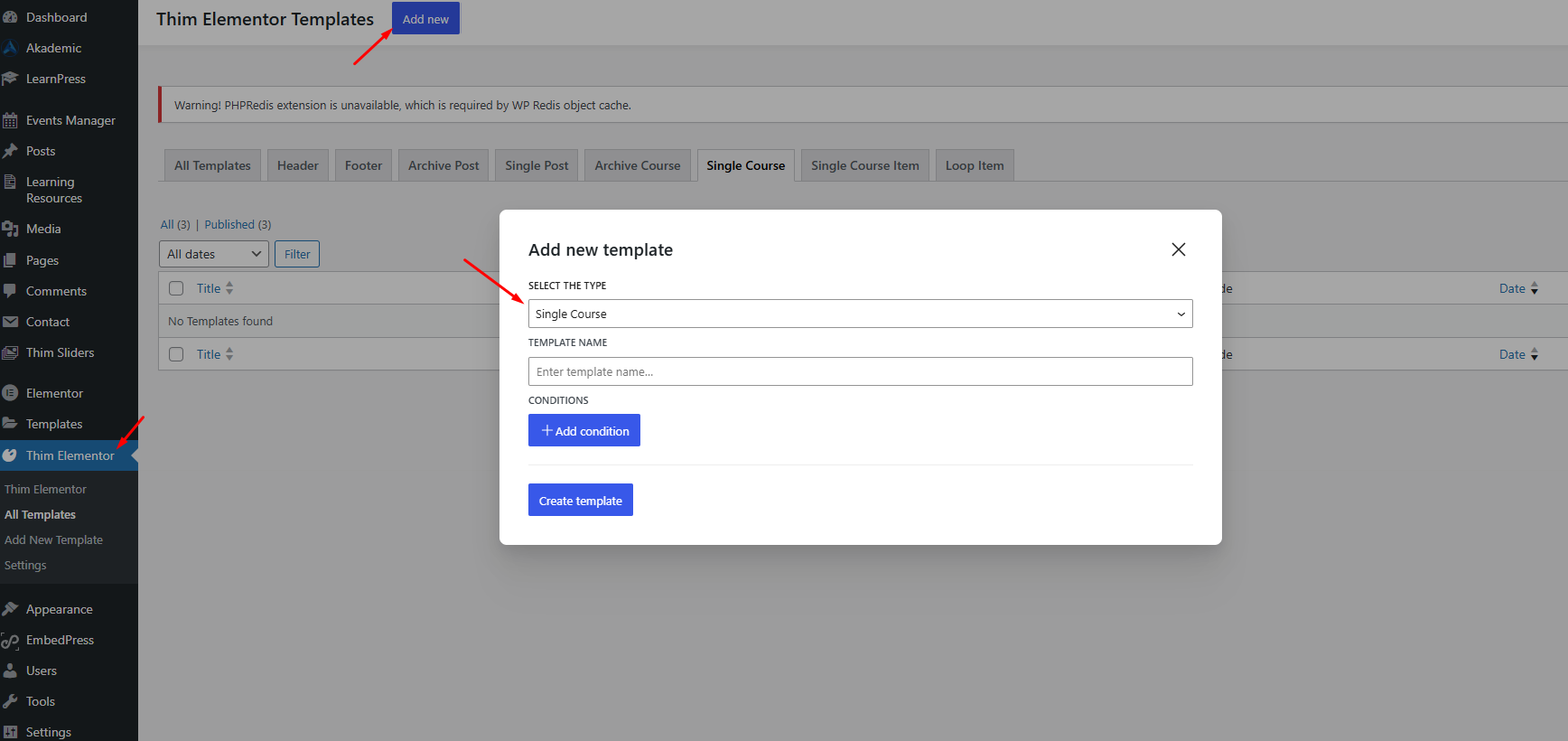Switch to the Archive Course tab

[x=637, y=165]
